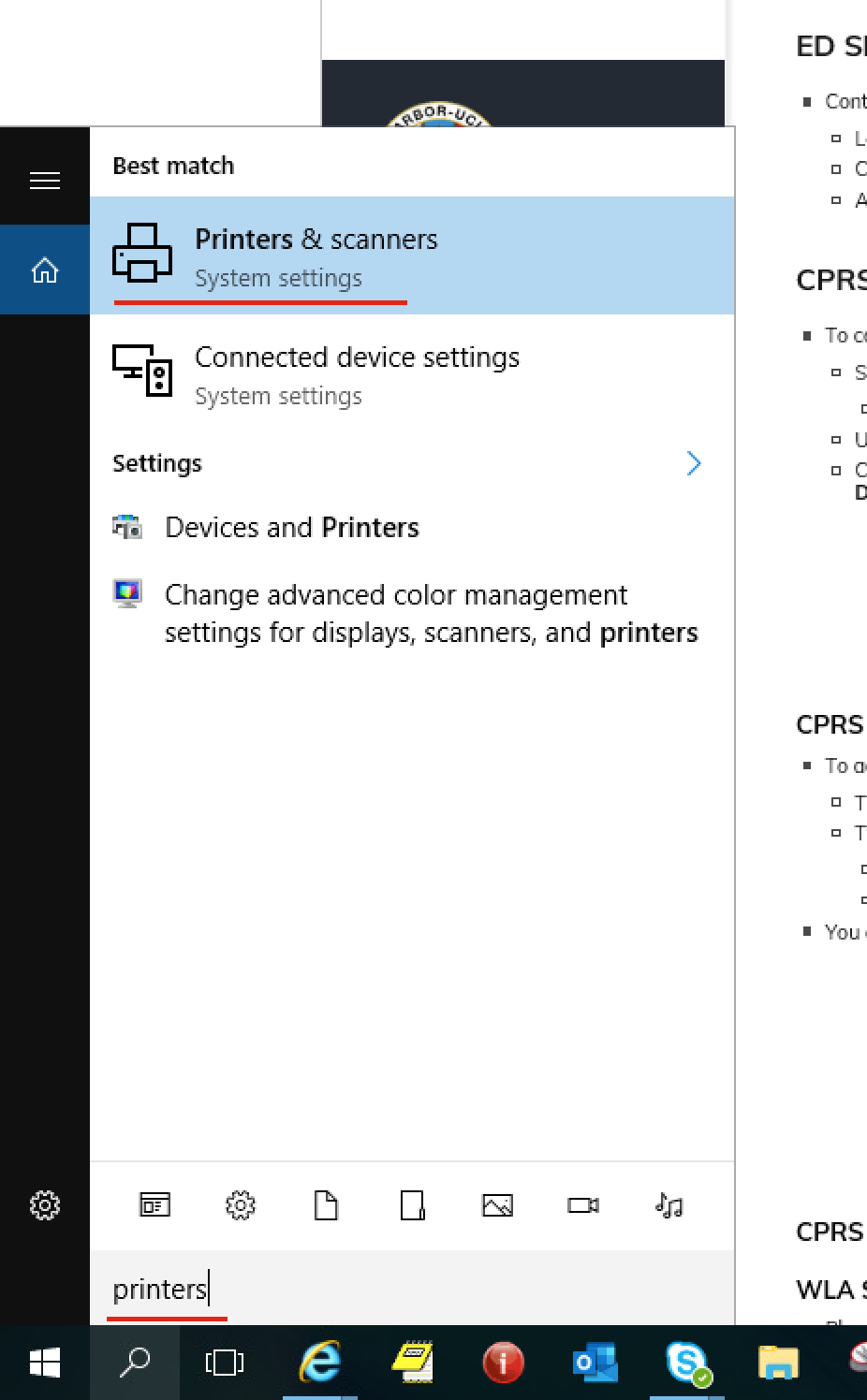
Task: Expand the Settings results category arrow
Action: click(693, 463)
